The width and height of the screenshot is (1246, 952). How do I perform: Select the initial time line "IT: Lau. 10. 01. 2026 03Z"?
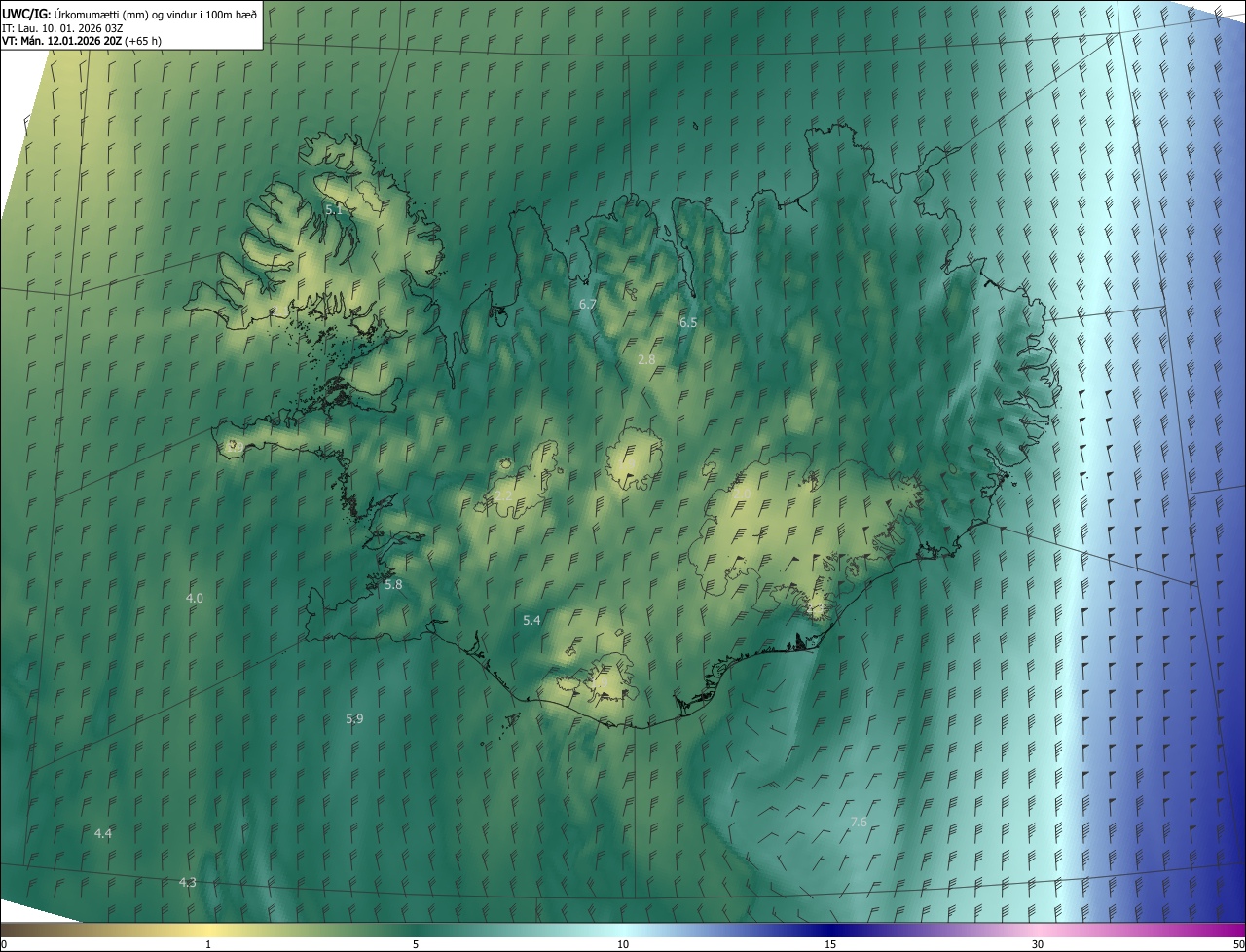tap(63, 27)
